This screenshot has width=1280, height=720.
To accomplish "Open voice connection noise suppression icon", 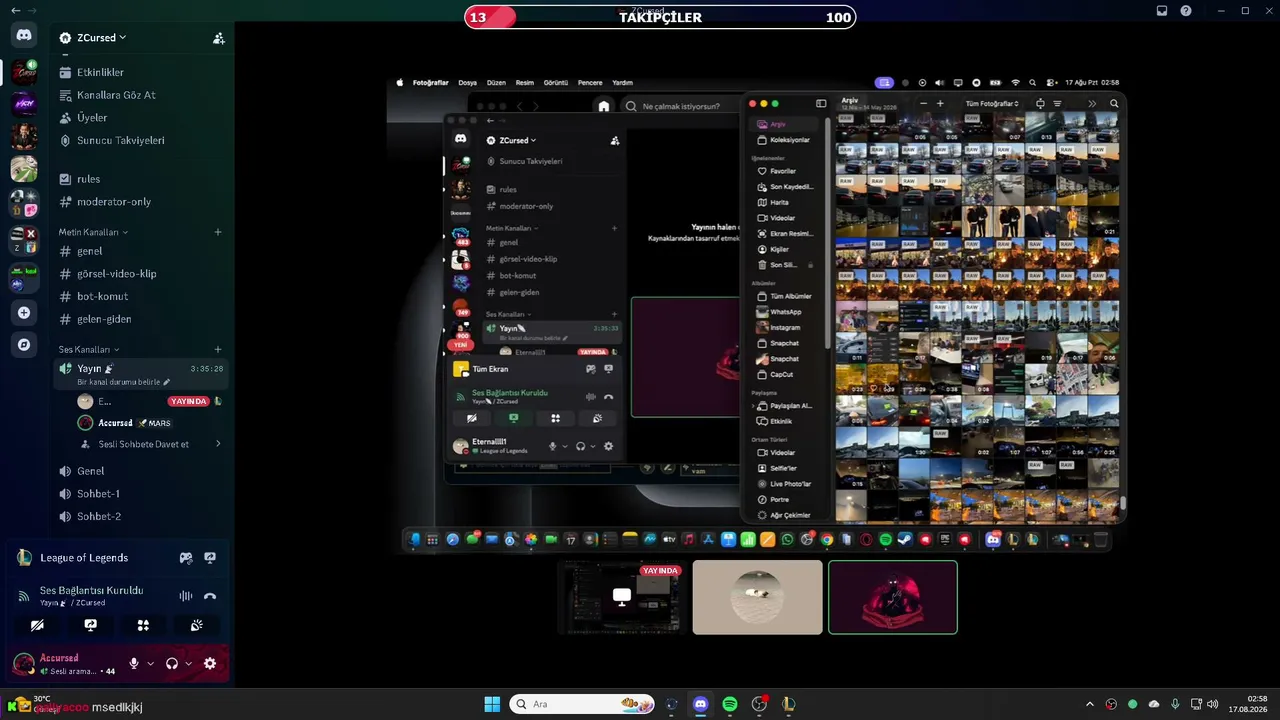I will tap(186, 596).
